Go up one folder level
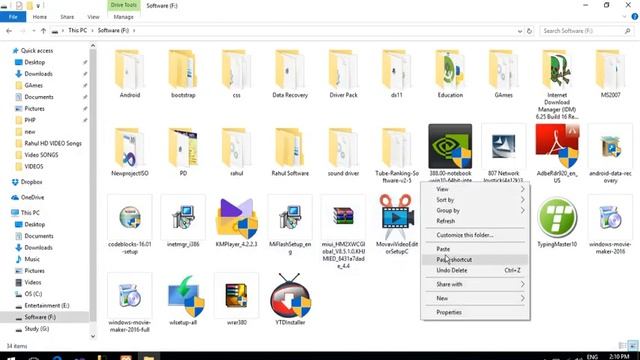Screen dimensions: 640x360 pos(43,31)
